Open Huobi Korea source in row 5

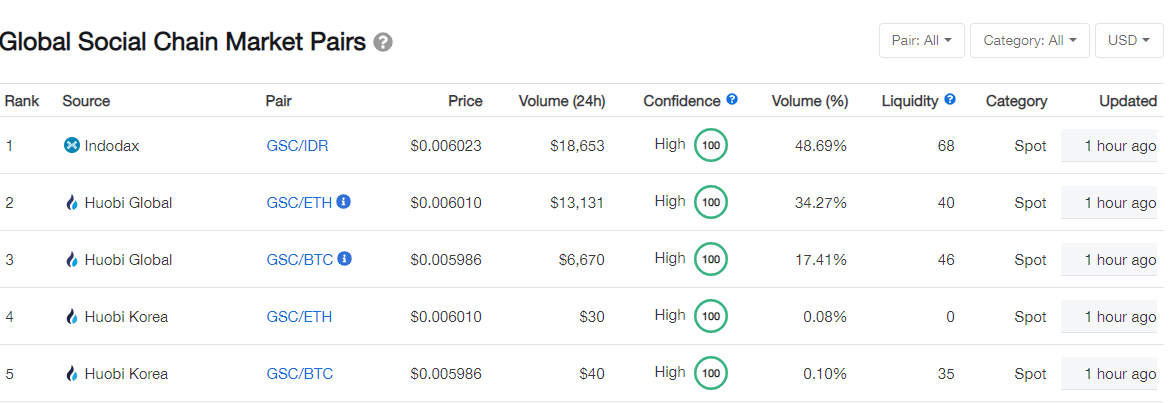click(x=126, y=374)
